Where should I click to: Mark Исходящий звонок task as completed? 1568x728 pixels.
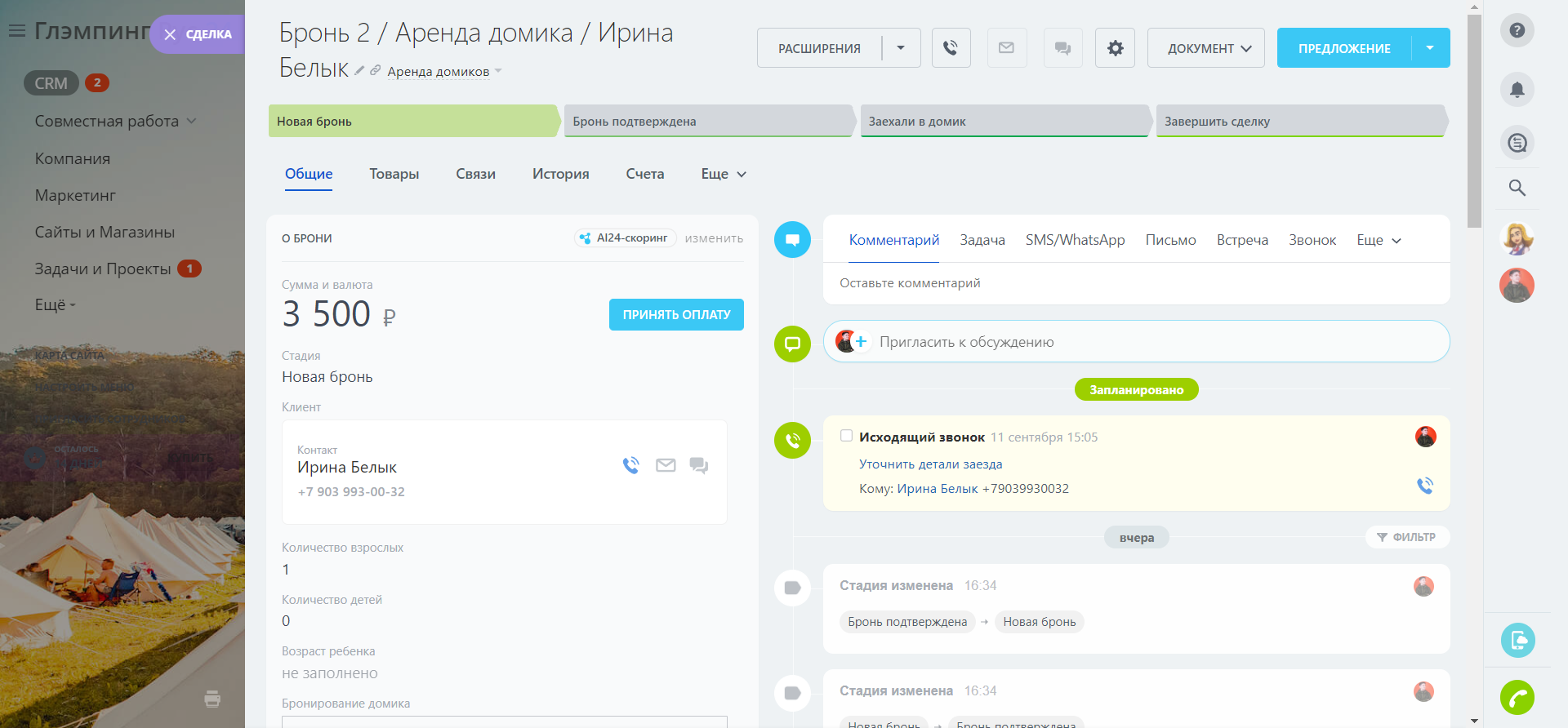[x=846, y=436]
